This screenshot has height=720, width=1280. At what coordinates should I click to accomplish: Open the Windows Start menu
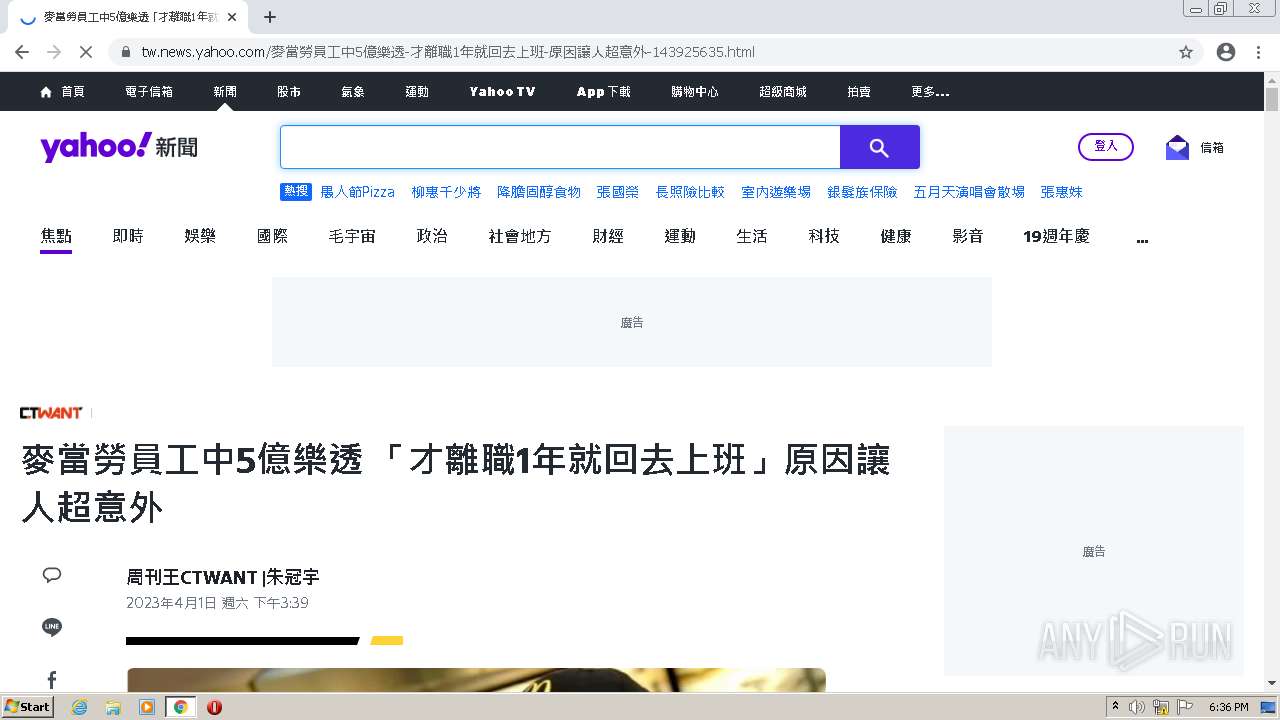tap(28, 707)
